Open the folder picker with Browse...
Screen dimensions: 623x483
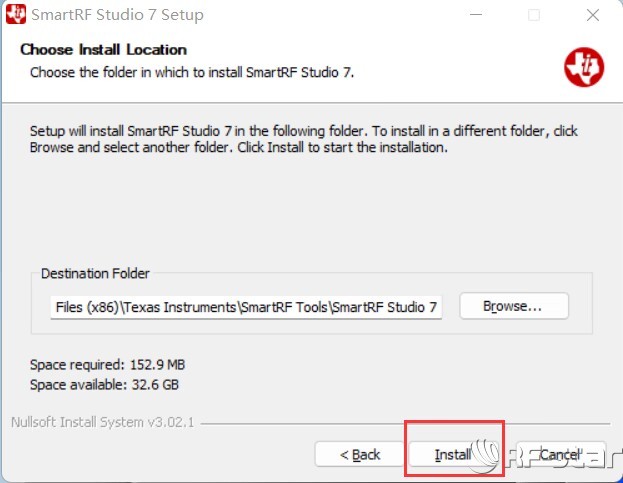coord(513,306)
